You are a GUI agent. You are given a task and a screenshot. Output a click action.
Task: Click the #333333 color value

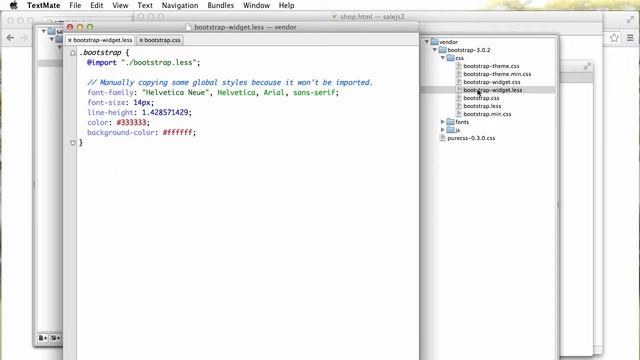(x=131, y=122)
